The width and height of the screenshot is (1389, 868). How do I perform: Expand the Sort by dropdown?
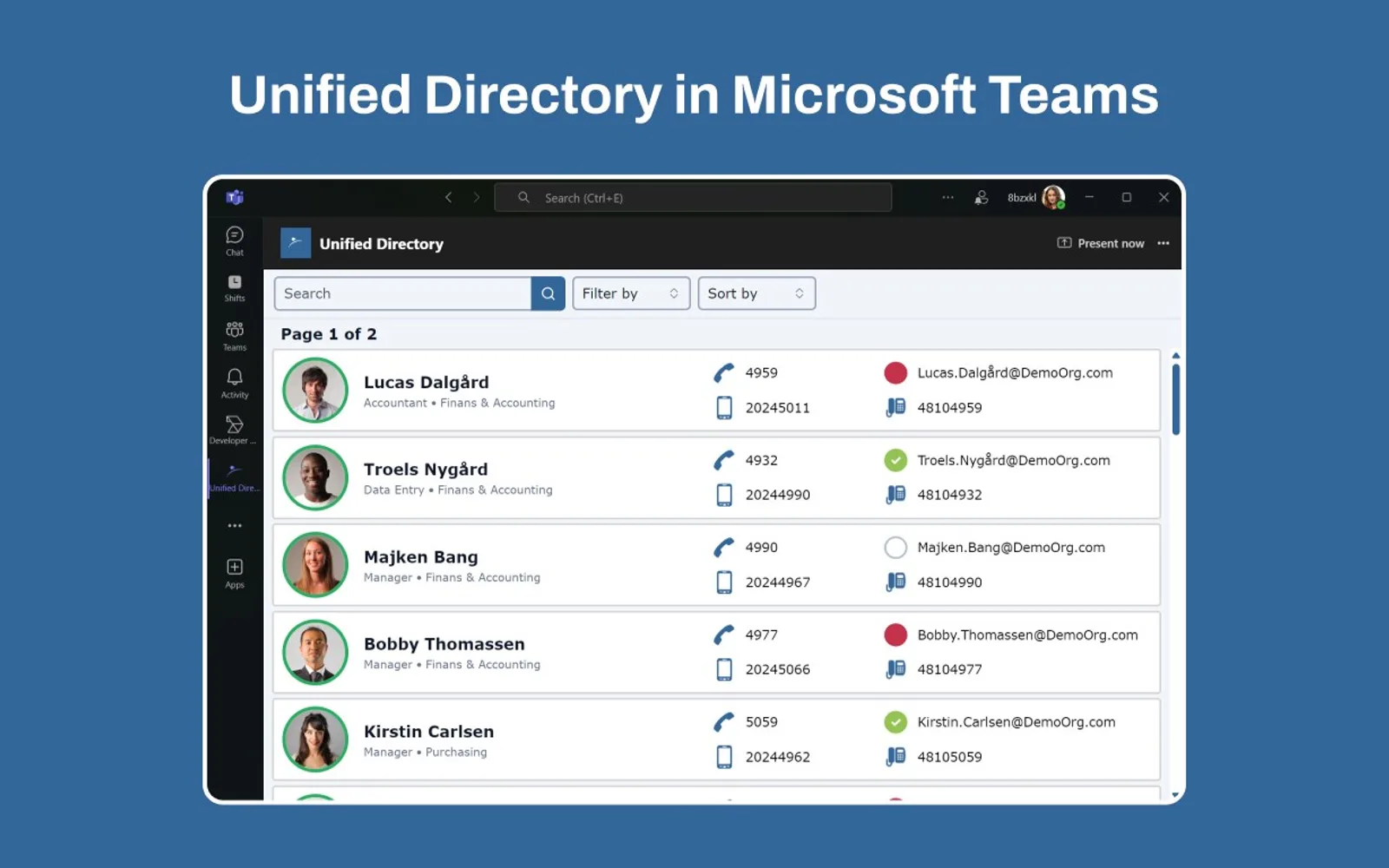(x=756, y=293)
